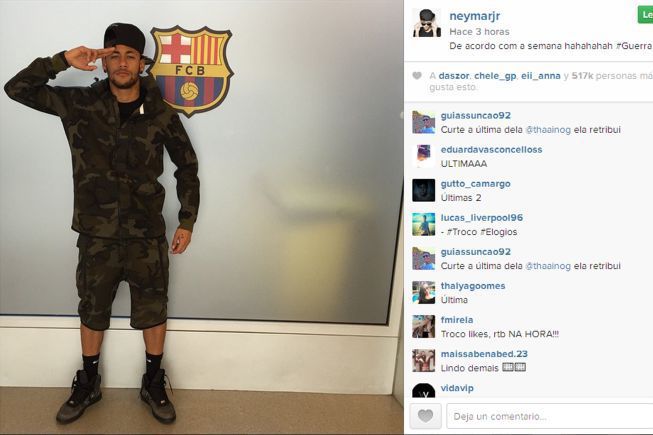Click the 517k people likes count
This screenshot has height=435, width=653.
coord(582,76)
